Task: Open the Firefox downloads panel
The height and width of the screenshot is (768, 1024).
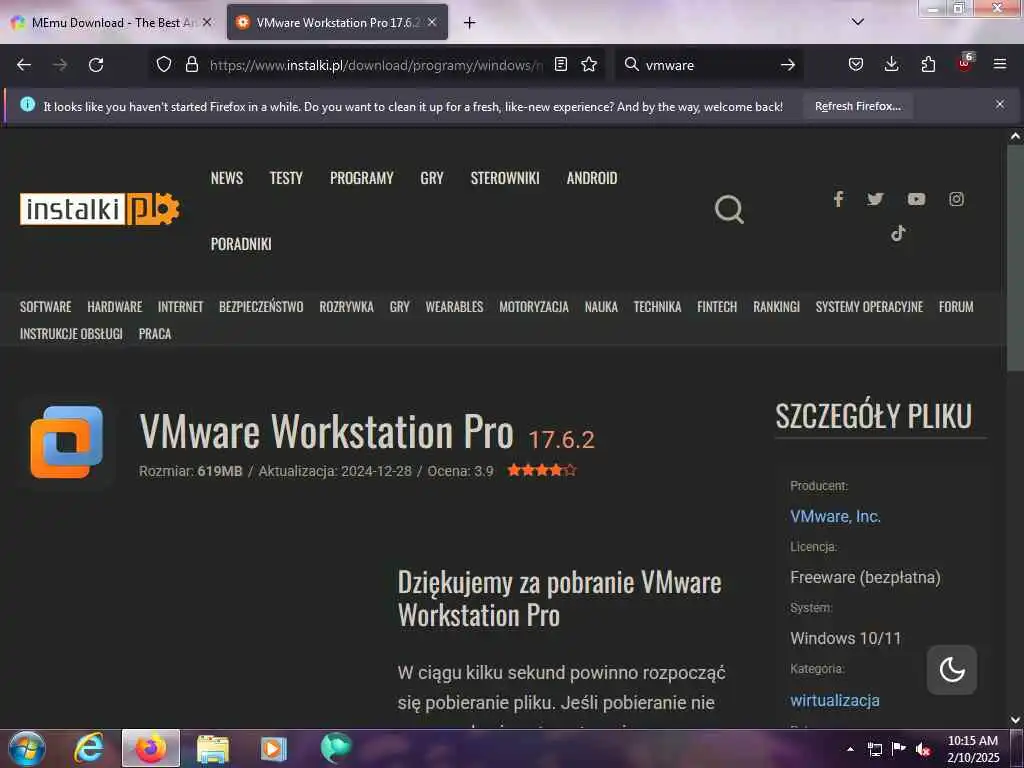Action: point(891,65)
